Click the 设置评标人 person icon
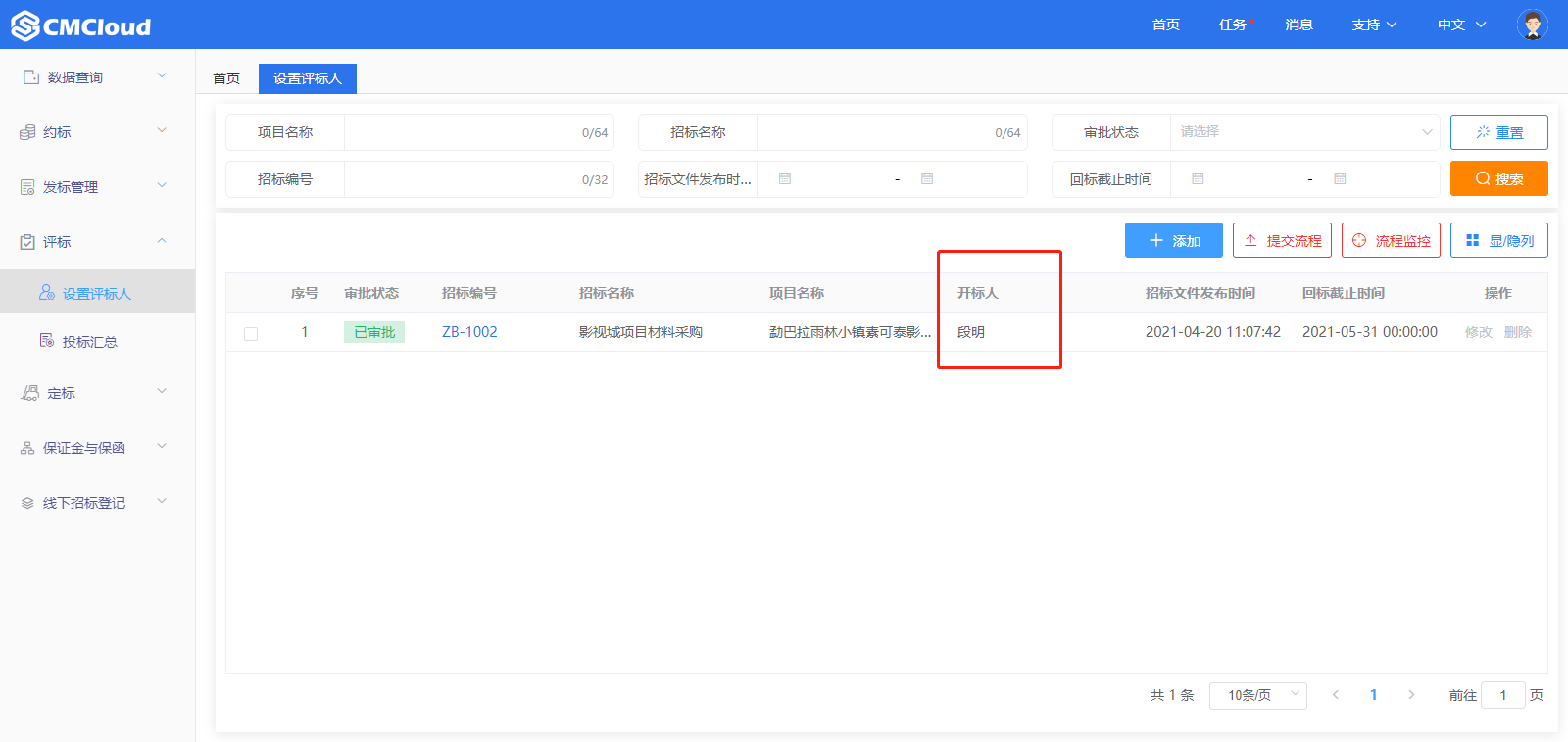Screen dimensions: 1568x742 tap(46, 292)
